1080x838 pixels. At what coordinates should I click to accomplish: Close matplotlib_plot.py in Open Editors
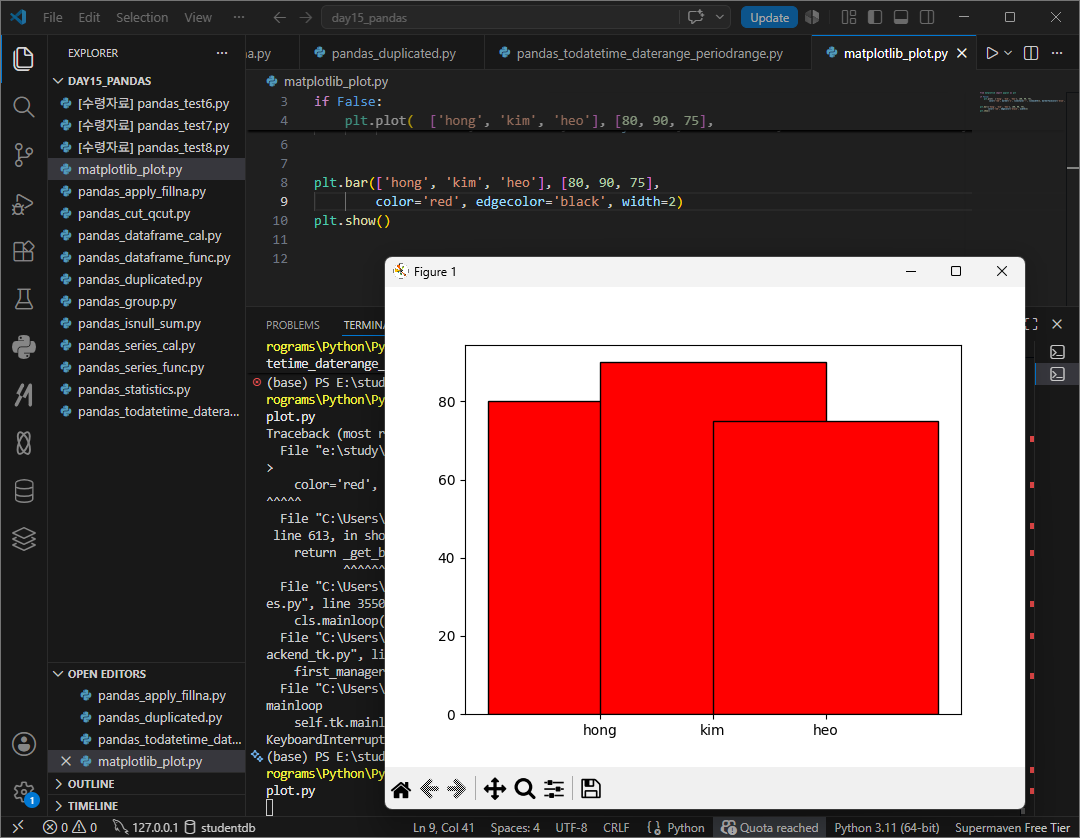tap(66, 761)
